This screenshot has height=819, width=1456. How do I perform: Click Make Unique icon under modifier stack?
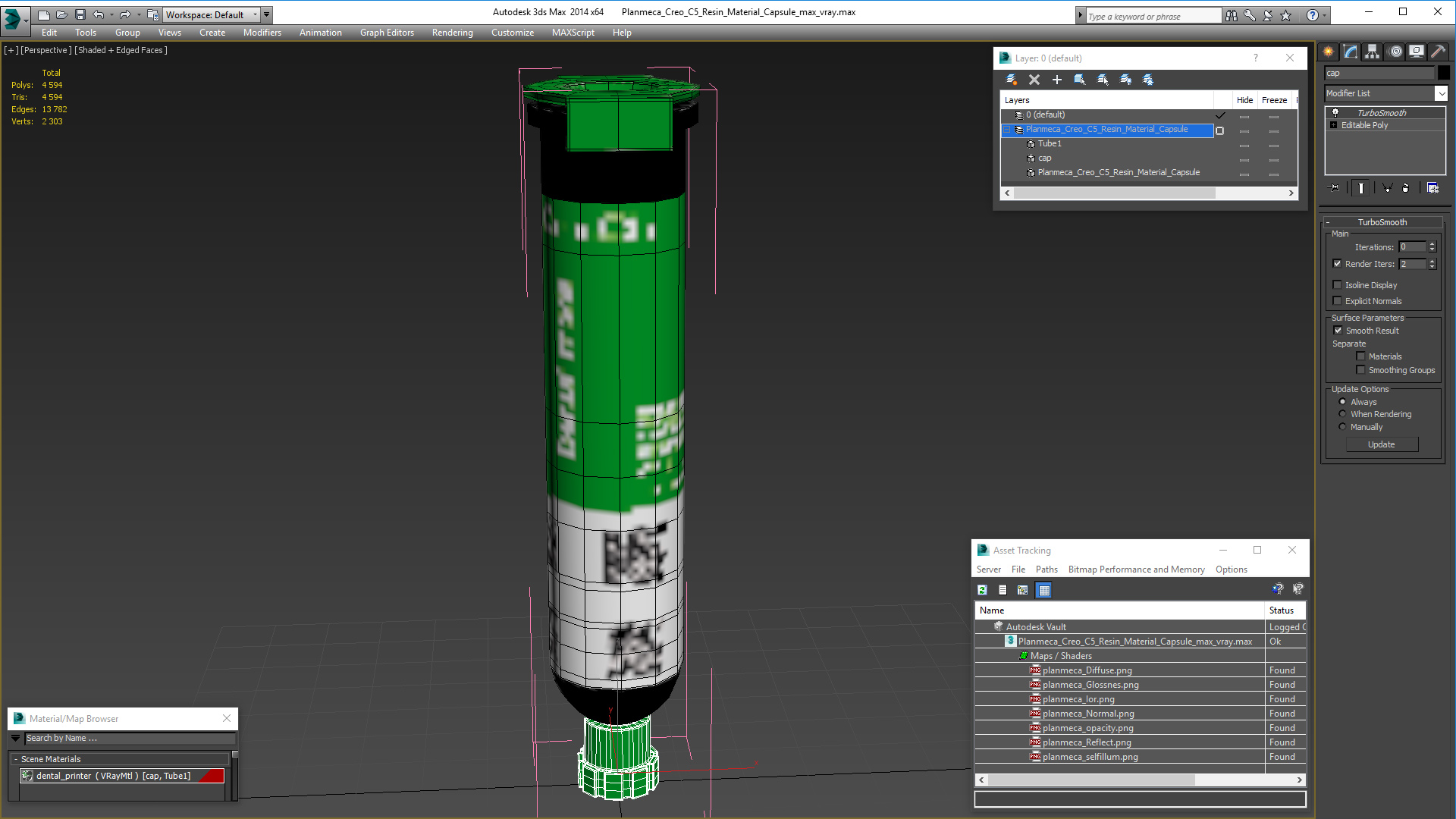click(x=1387, y=187)
